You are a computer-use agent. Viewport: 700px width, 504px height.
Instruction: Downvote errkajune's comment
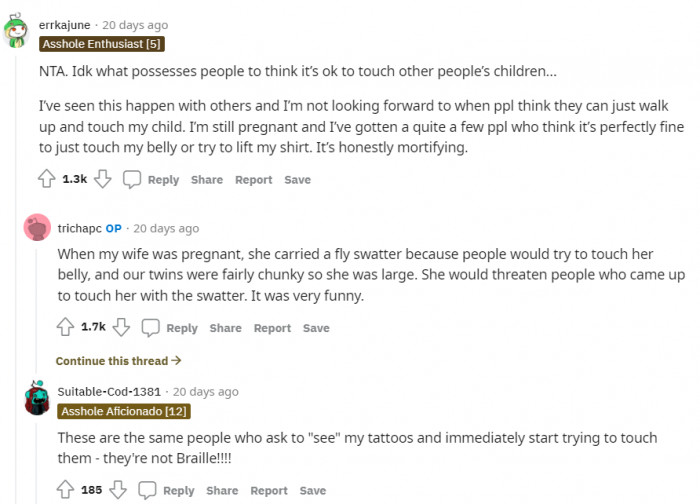click(x=102, y=179)
